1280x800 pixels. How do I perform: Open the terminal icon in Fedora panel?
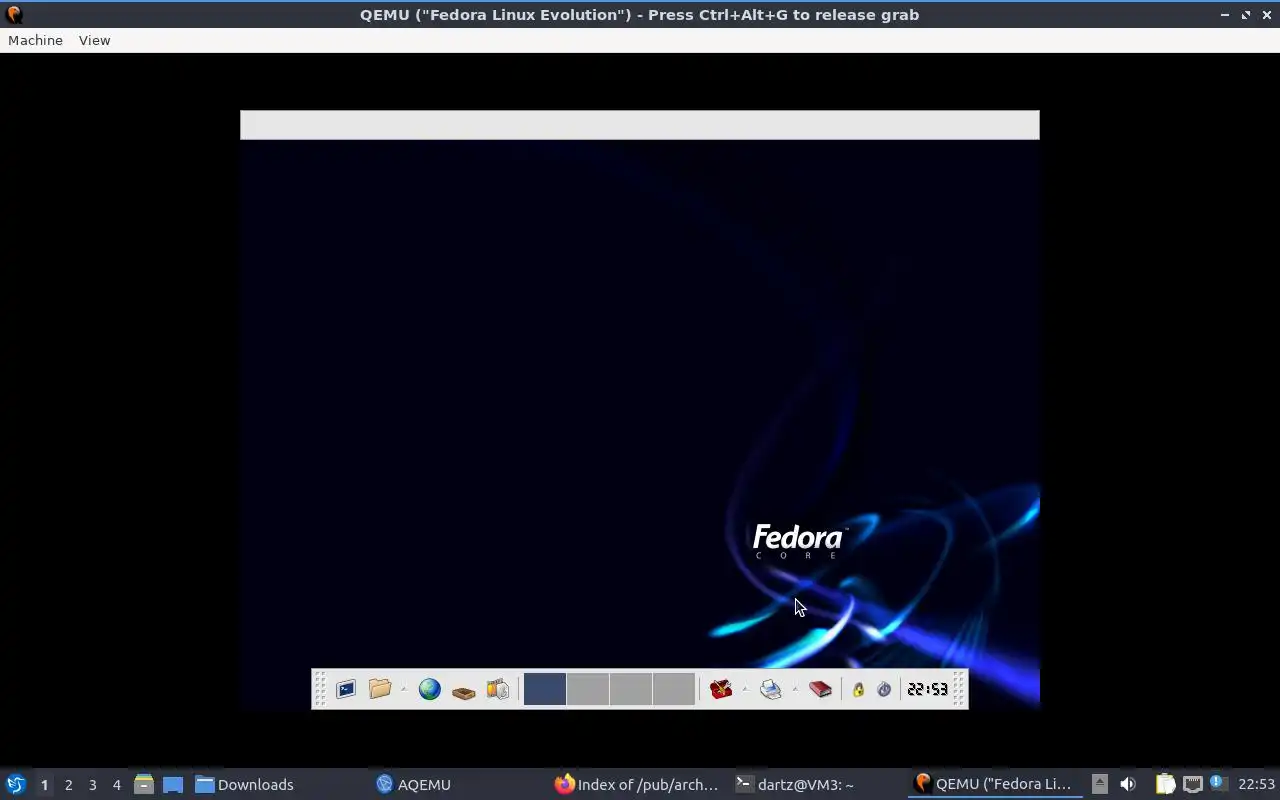(346, 689)
